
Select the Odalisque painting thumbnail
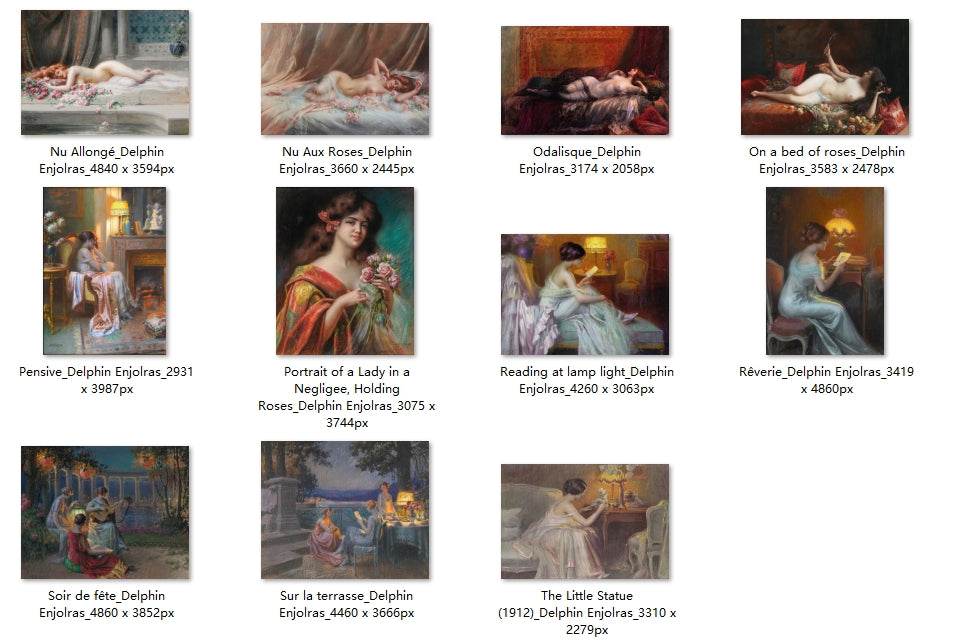(585, 80)
